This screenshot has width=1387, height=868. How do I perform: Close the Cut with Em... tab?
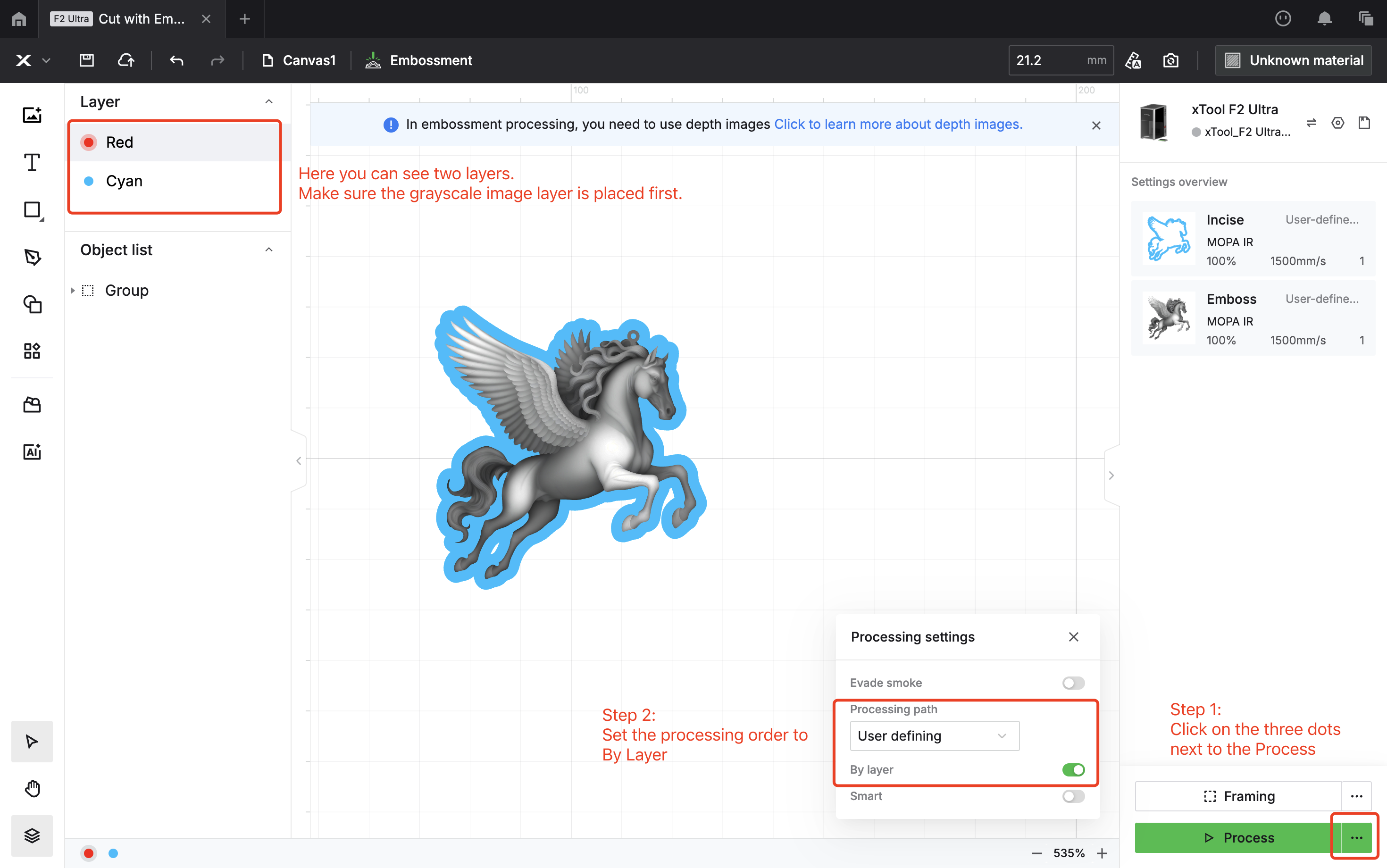tap(206, 19)
